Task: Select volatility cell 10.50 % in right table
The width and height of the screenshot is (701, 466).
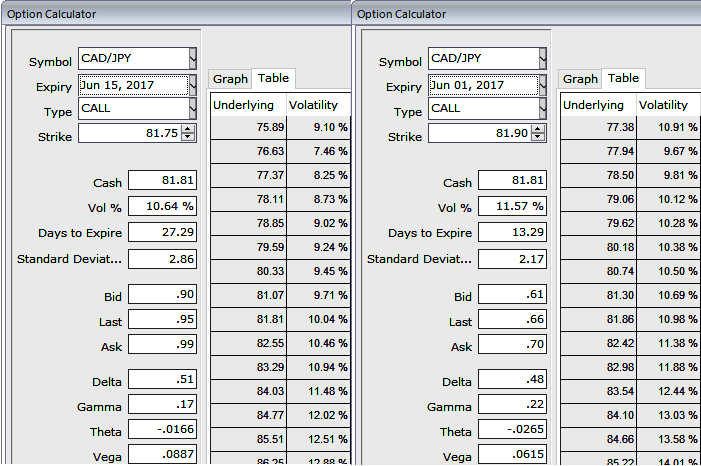Action: coord(668,271)
